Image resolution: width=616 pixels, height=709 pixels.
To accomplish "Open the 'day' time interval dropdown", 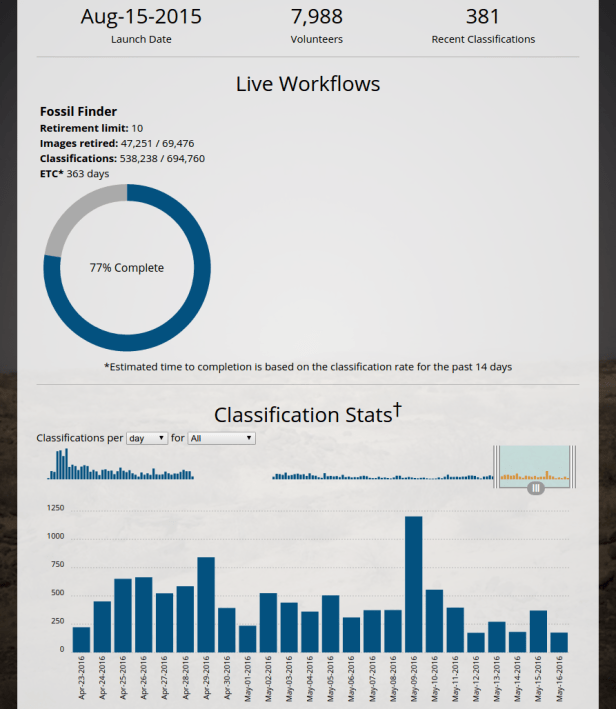I will click(x=147, y=438).
